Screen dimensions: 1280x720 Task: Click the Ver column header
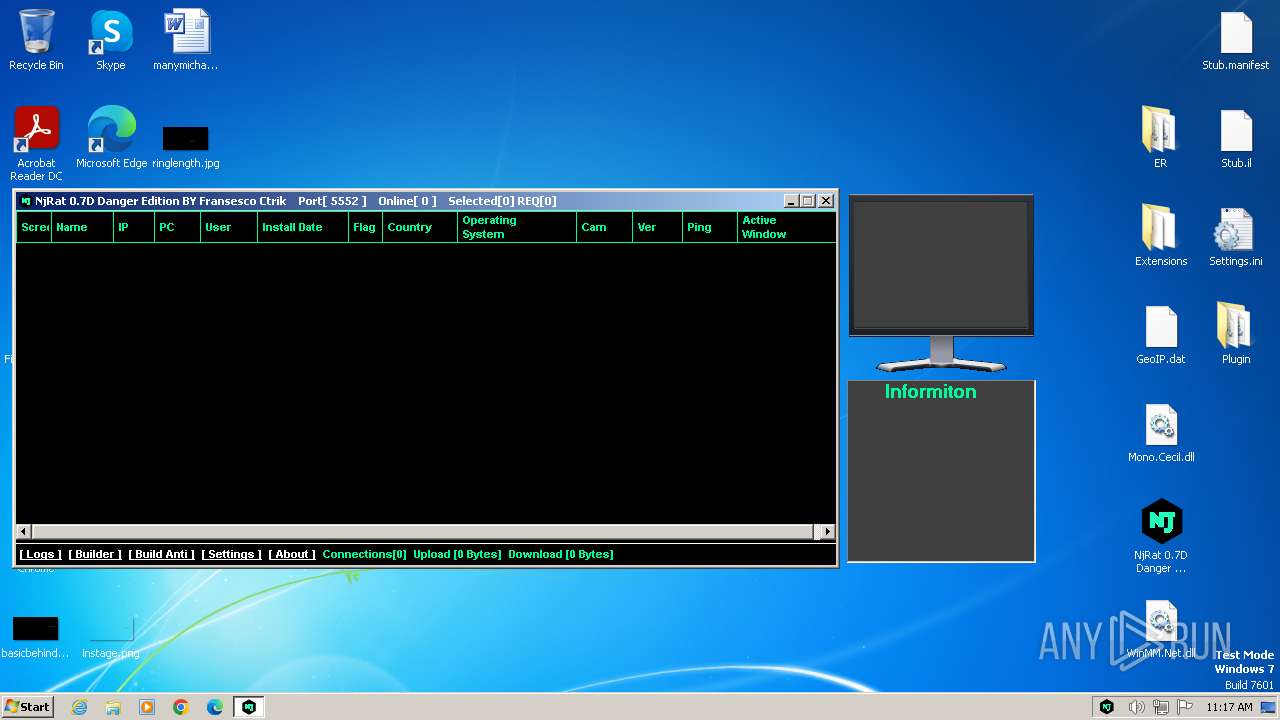coord(657,227)
